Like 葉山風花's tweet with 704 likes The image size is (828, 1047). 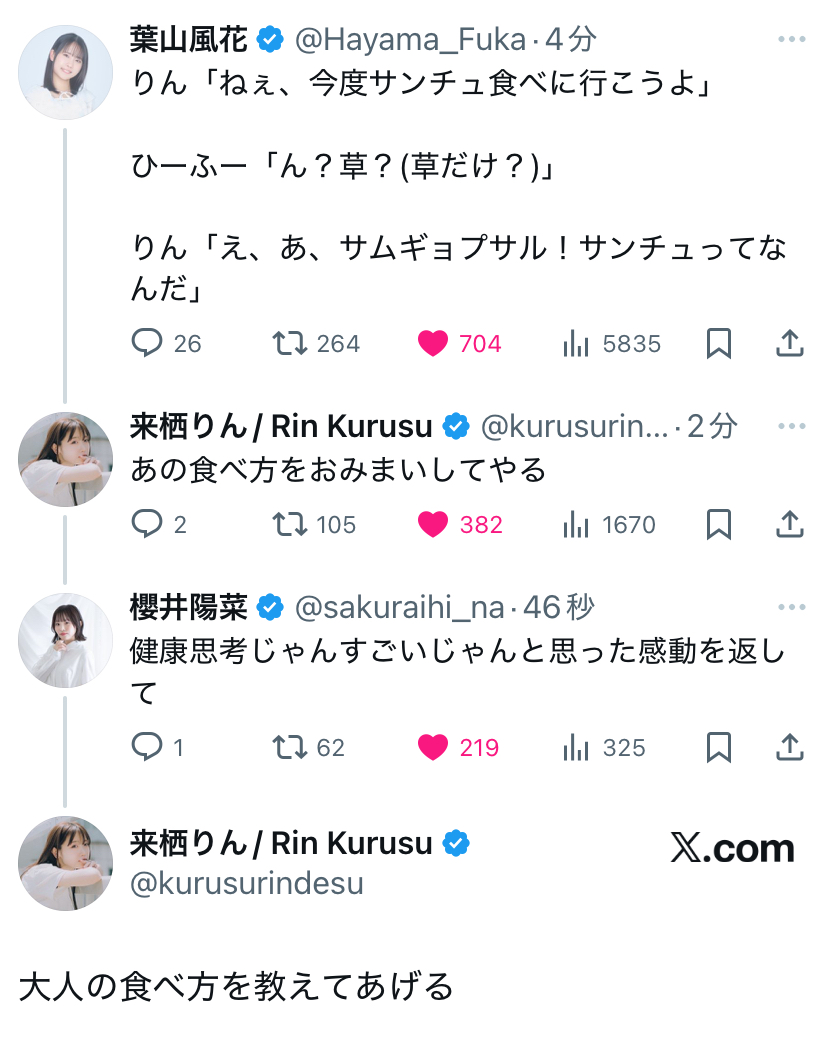pos(433,344)
